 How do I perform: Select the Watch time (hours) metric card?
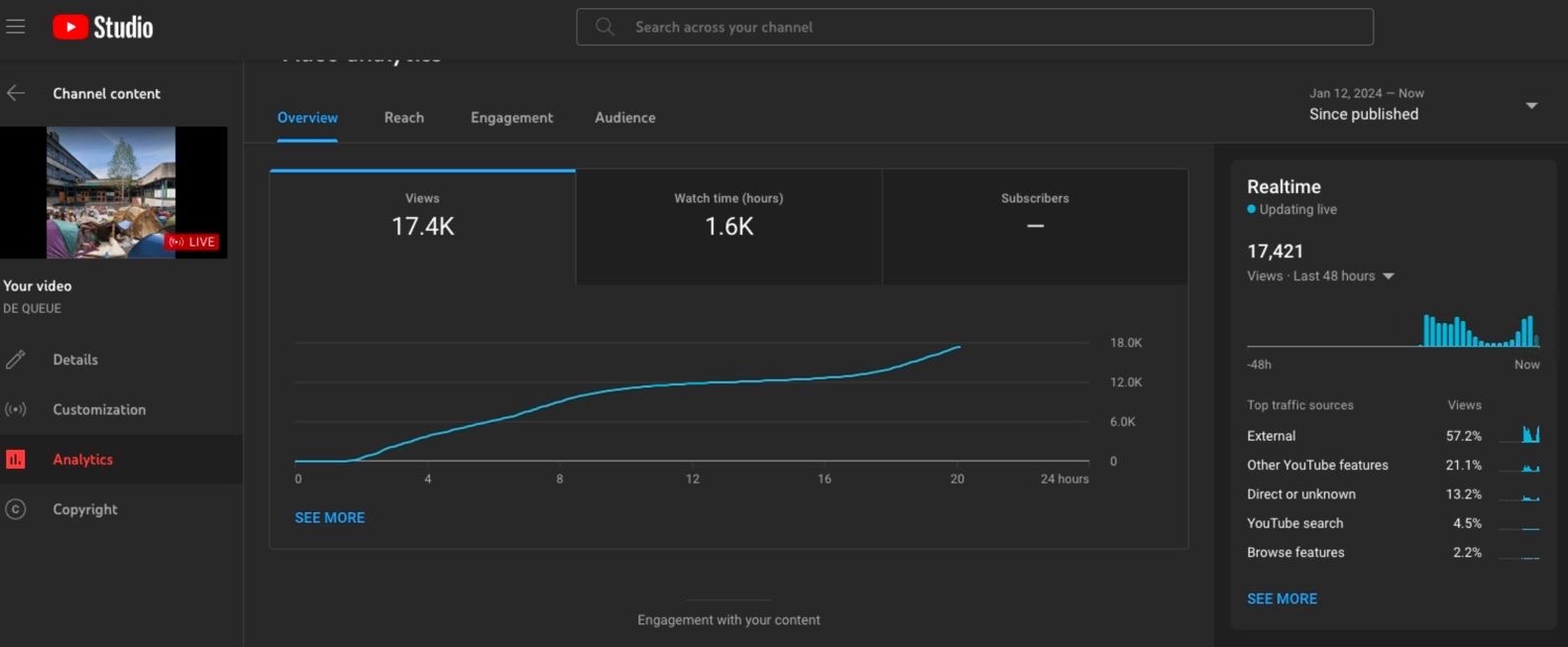(728, 226)
